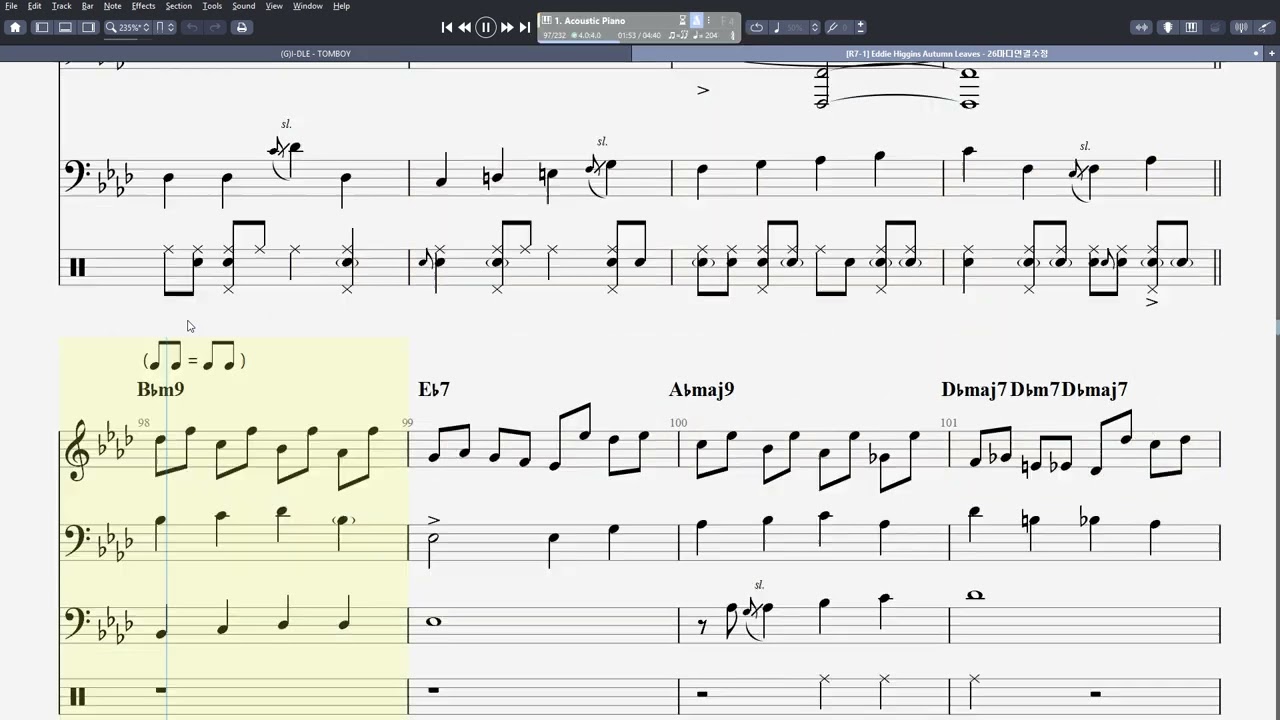Click the Dbmaj7 Dbm7 Dbmaj7 chord symbols
The height and width of the screenshot is (720, 1280).
click(x=1034, y=389)
